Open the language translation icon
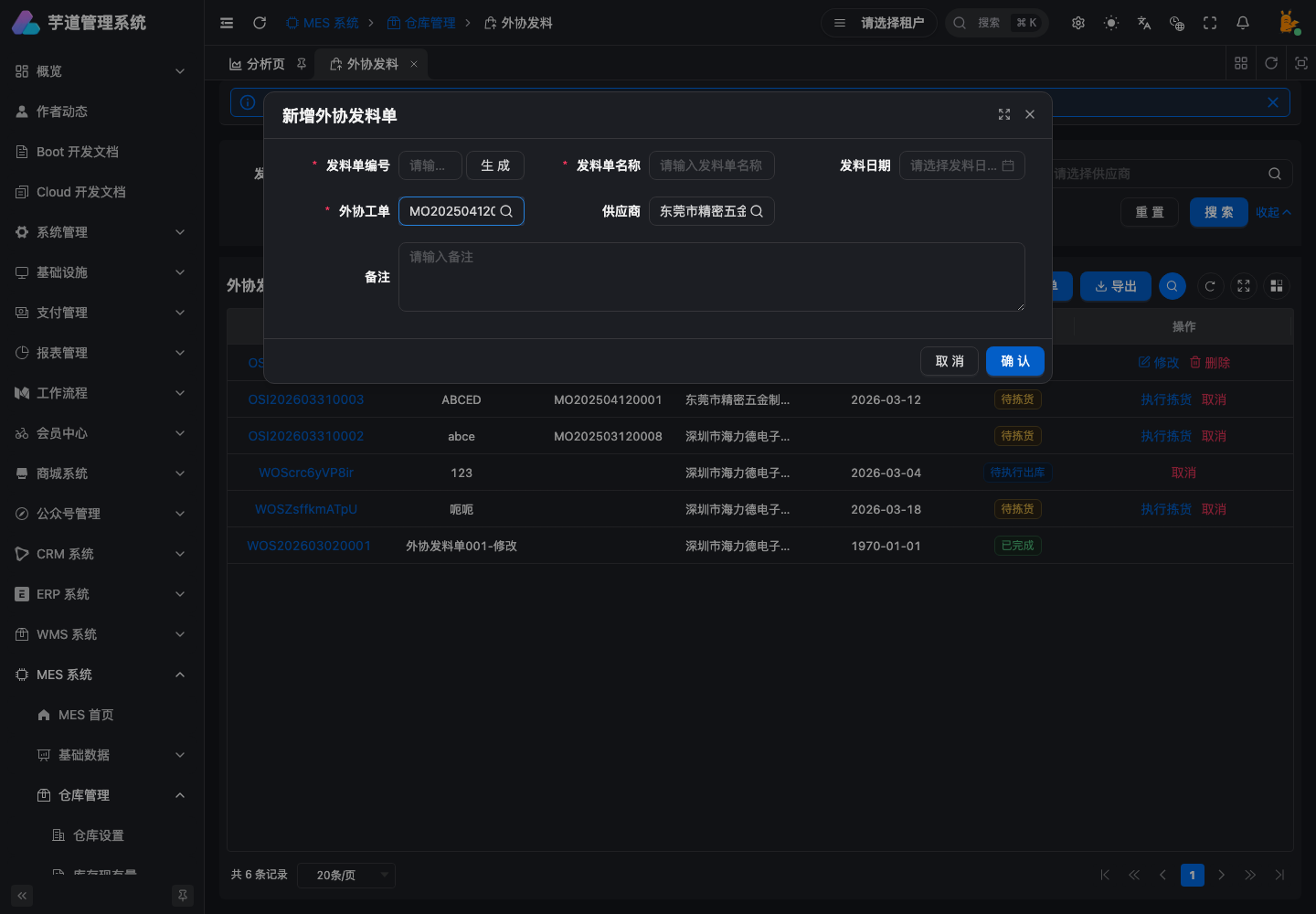 tap(1144, 23)
